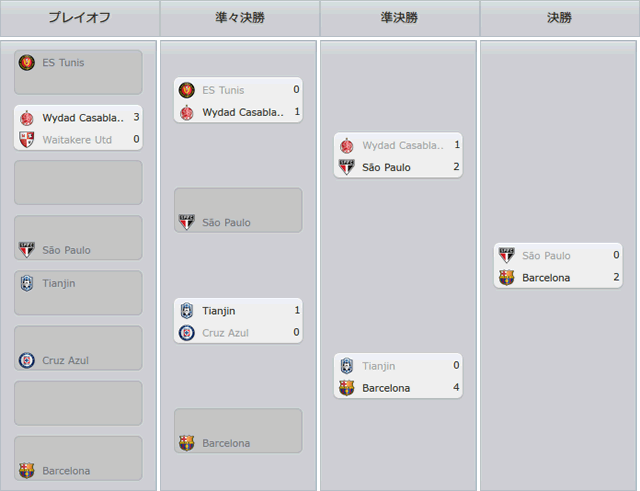The width and height of the screenshot is (640, 491).
Task: Select the プレイオフ column header
Action: tap(80, 18)
